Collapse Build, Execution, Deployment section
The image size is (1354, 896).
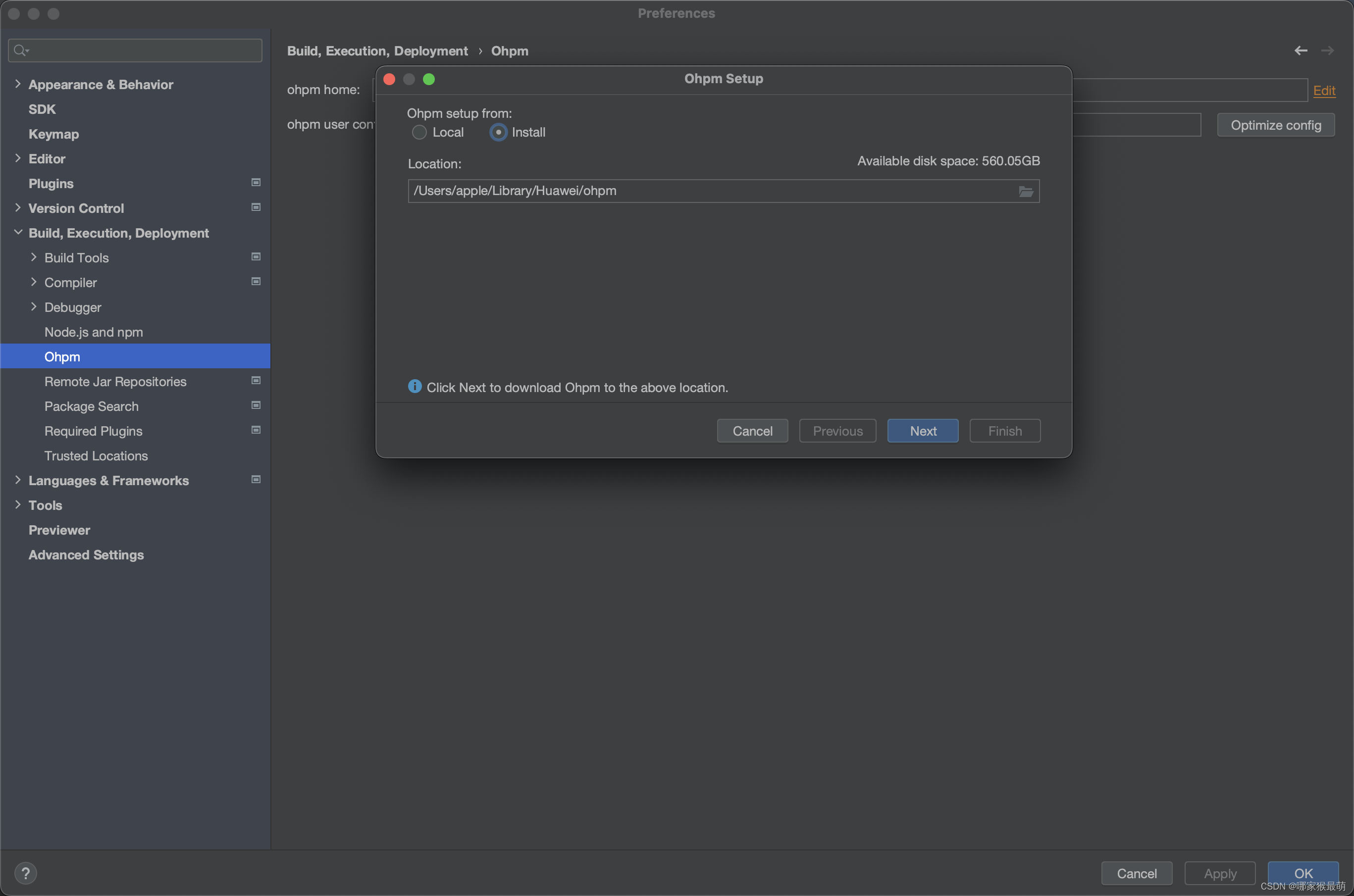[18, 232]
